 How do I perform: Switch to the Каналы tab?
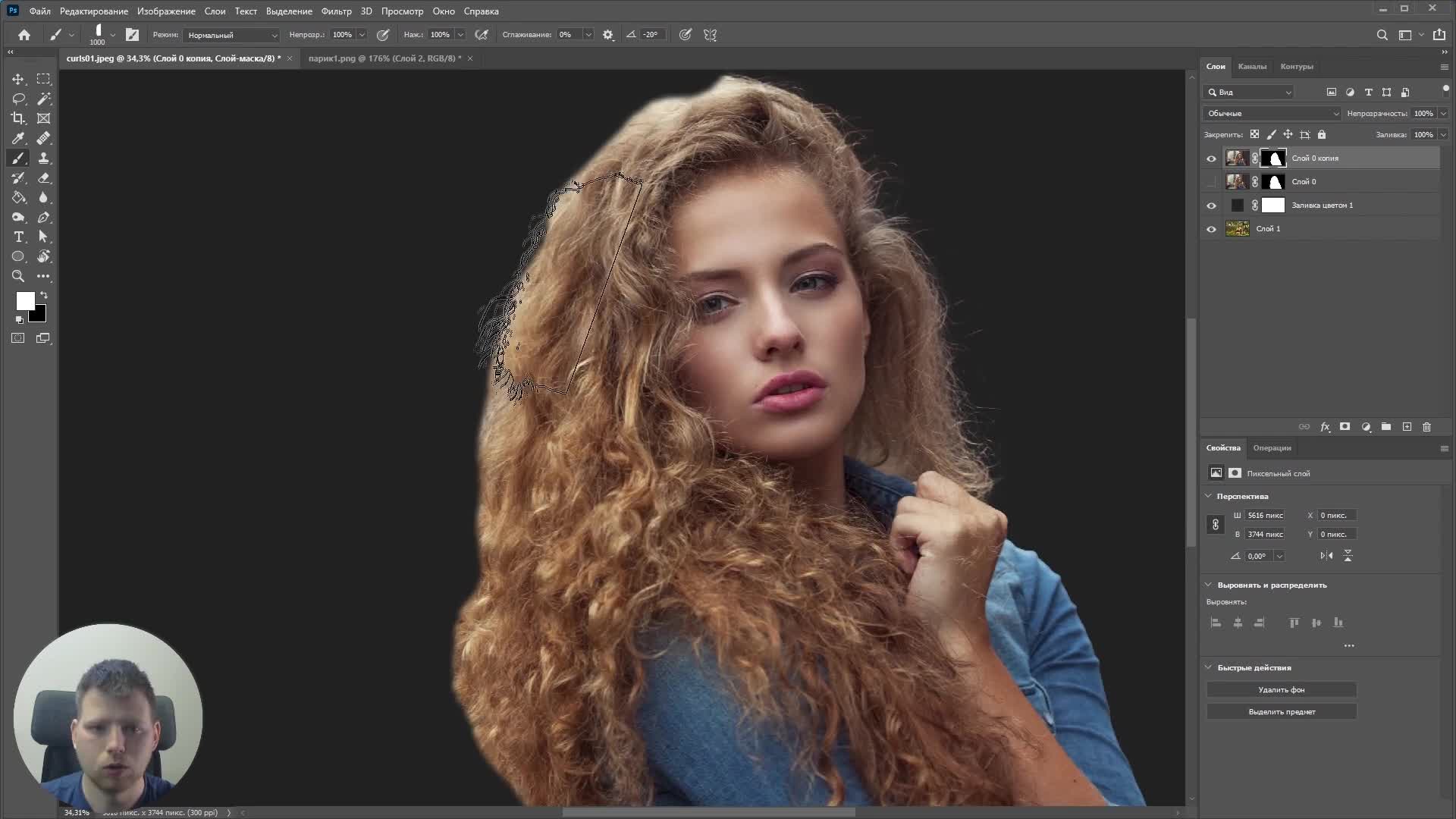(1252, 67)
